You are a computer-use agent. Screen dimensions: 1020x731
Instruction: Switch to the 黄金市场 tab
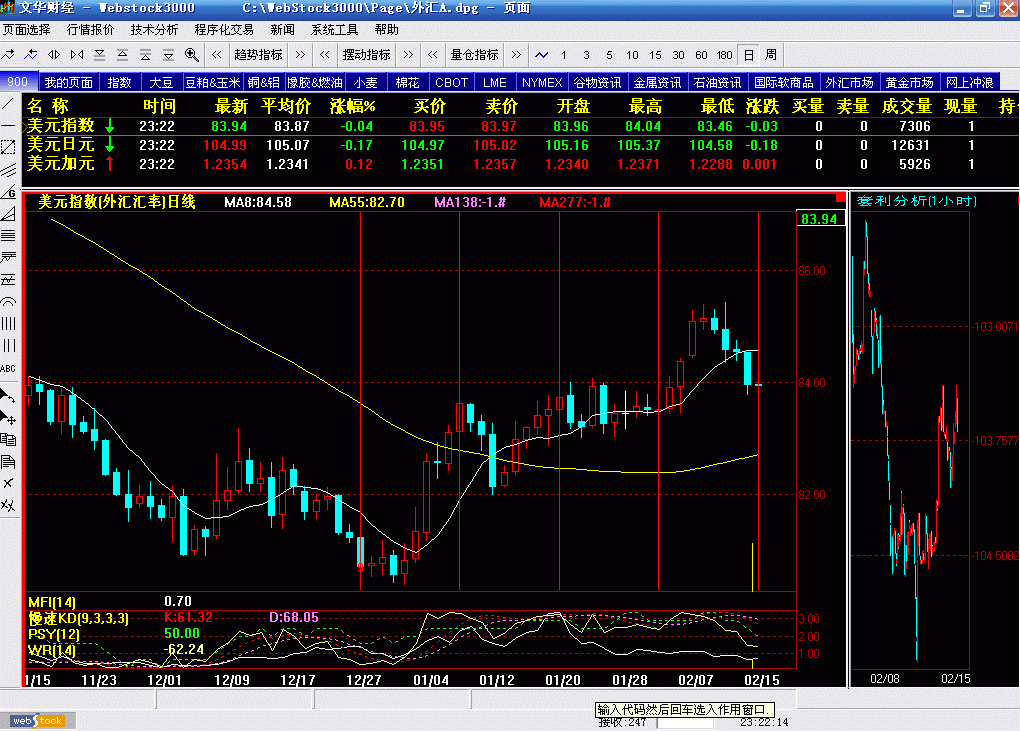[x=909, y=83]
